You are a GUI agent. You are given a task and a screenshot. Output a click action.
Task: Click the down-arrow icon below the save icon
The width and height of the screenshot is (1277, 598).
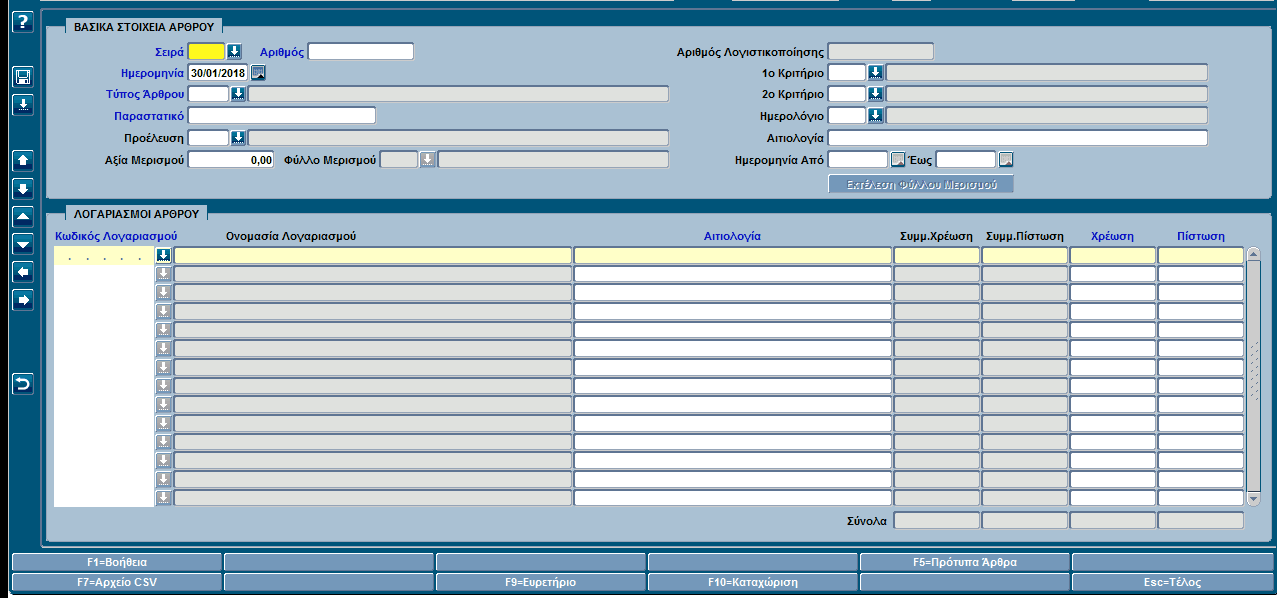[x=23, y=104]
